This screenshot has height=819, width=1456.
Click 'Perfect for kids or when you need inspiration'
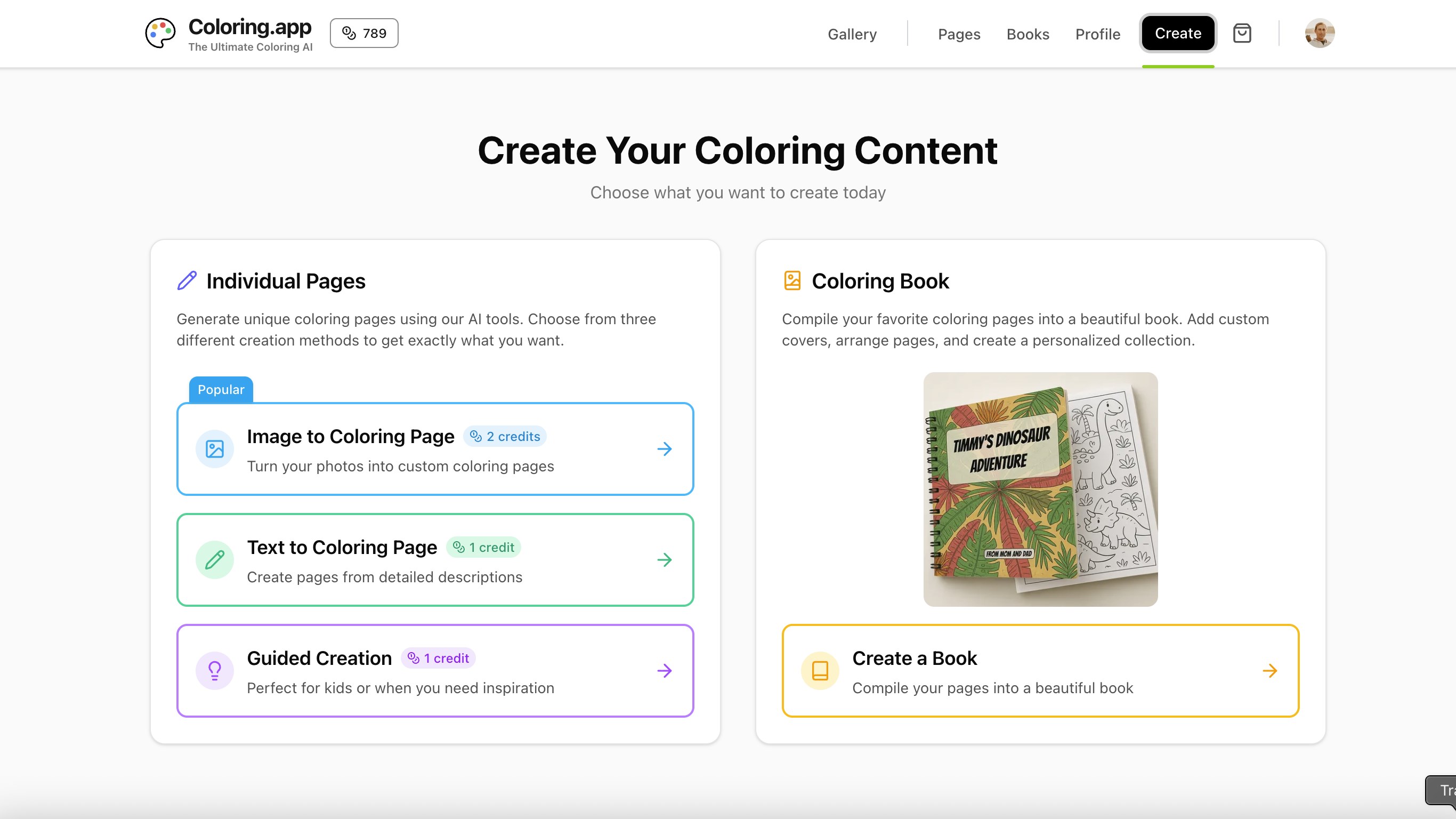(x=400, y=688)
